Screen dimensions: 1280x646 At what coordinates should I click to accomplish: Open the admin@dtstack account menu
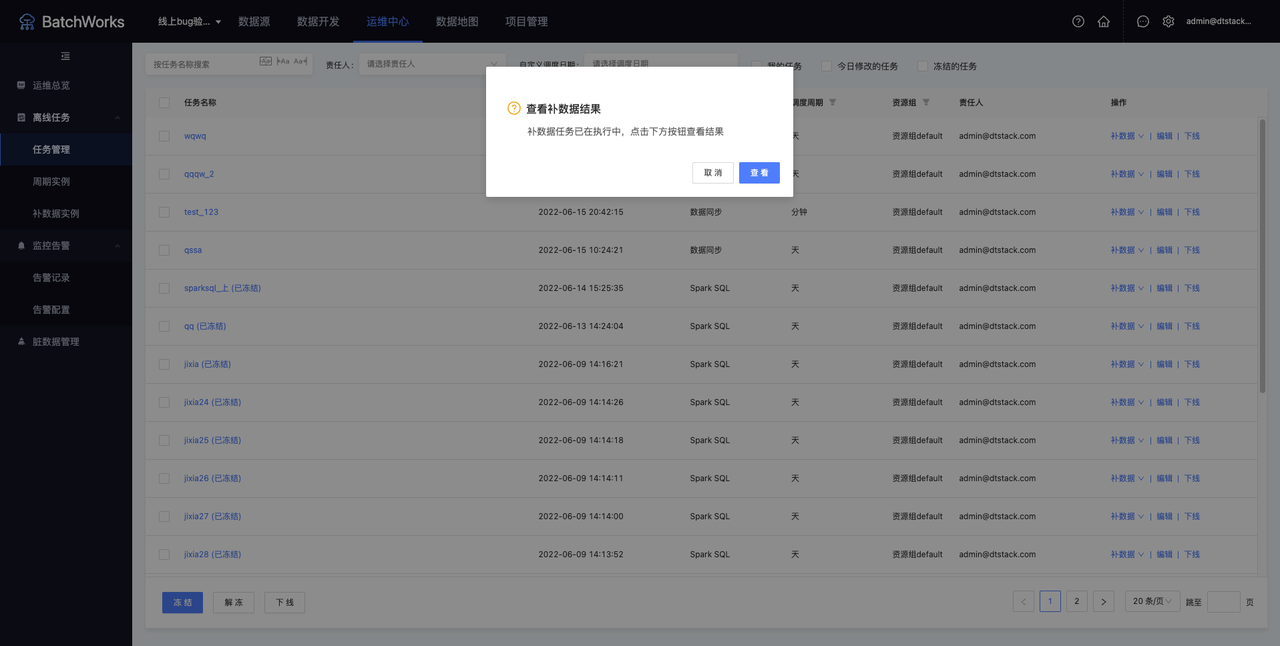click(x=1218, y=21)
